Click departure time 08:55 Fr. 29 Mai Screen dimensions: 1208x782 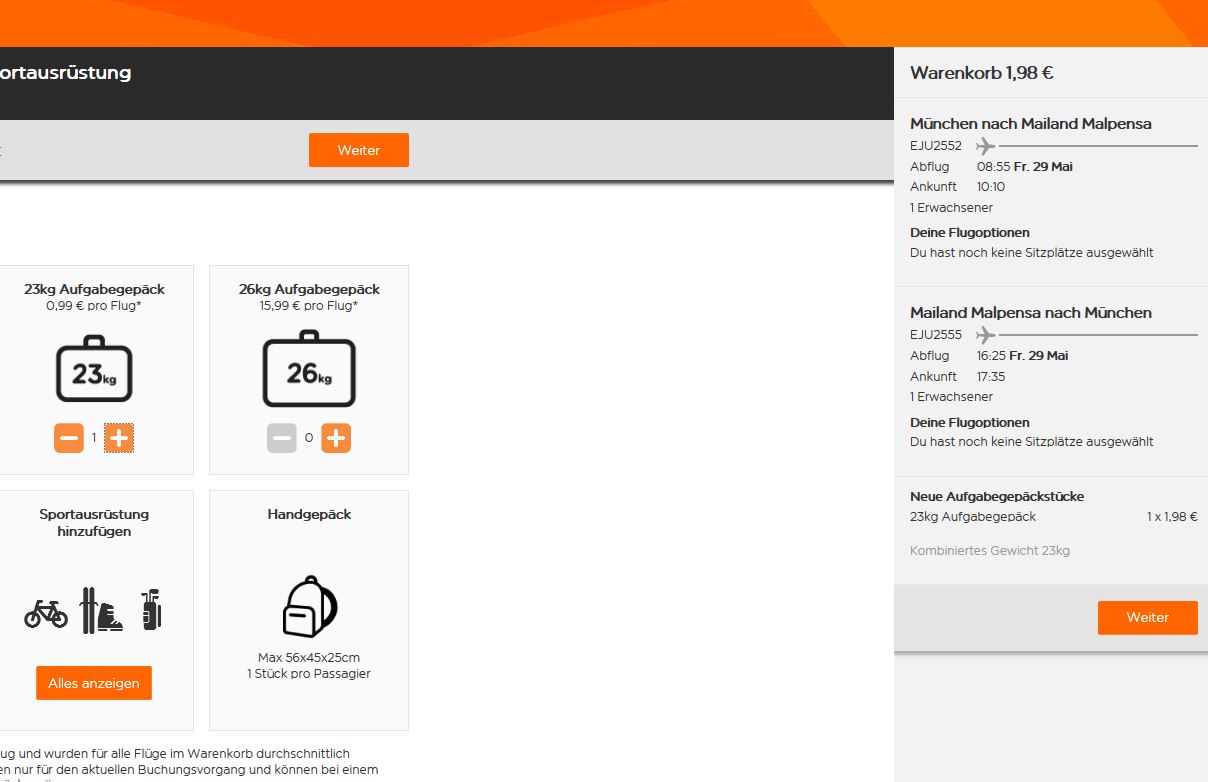(1025, 167)
